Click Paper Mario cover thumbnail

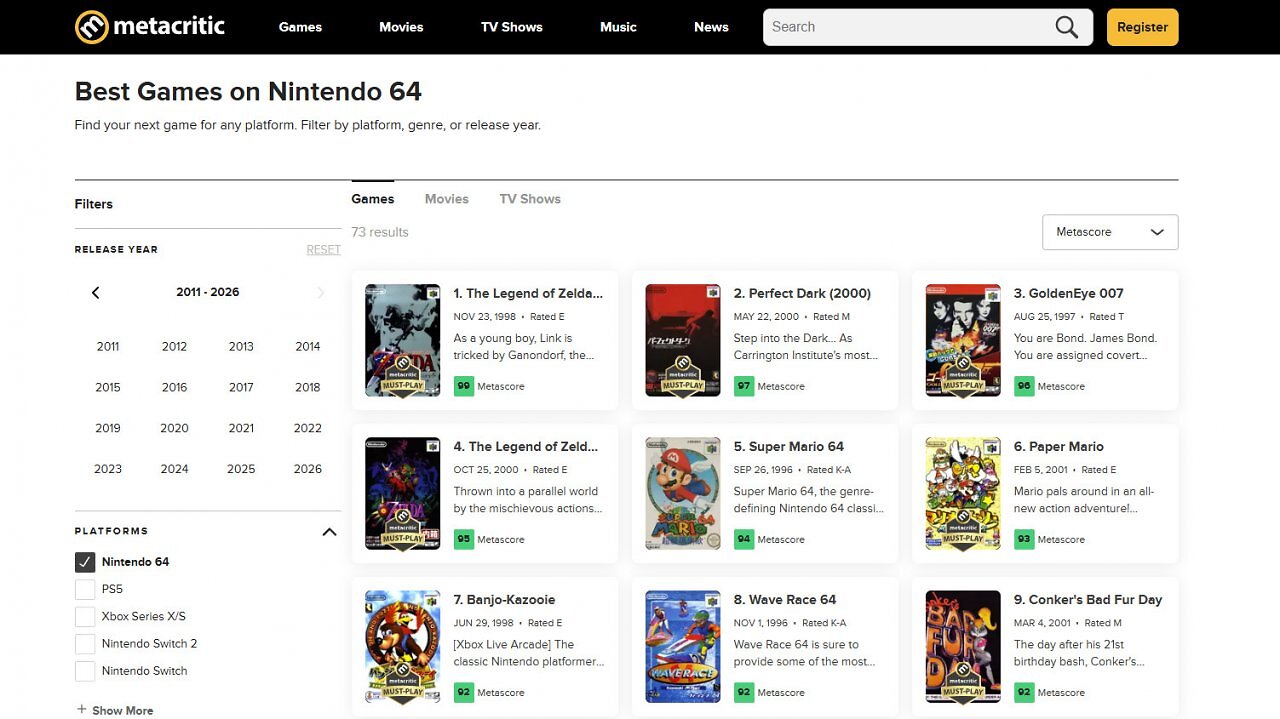pos(962,493)
